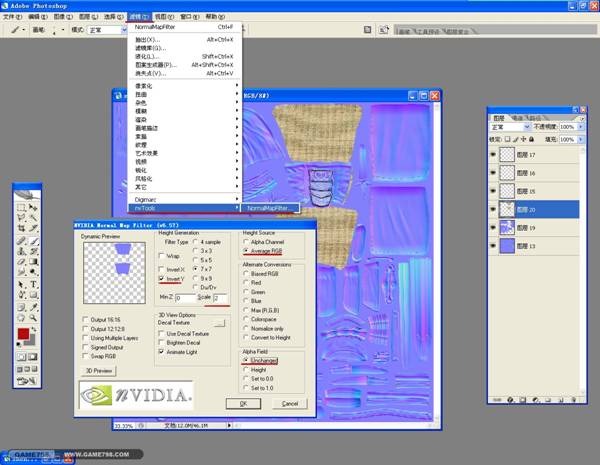Select the Dodge tool
The height and width of the screenshot is (465, 600).
tap(33, 272)
